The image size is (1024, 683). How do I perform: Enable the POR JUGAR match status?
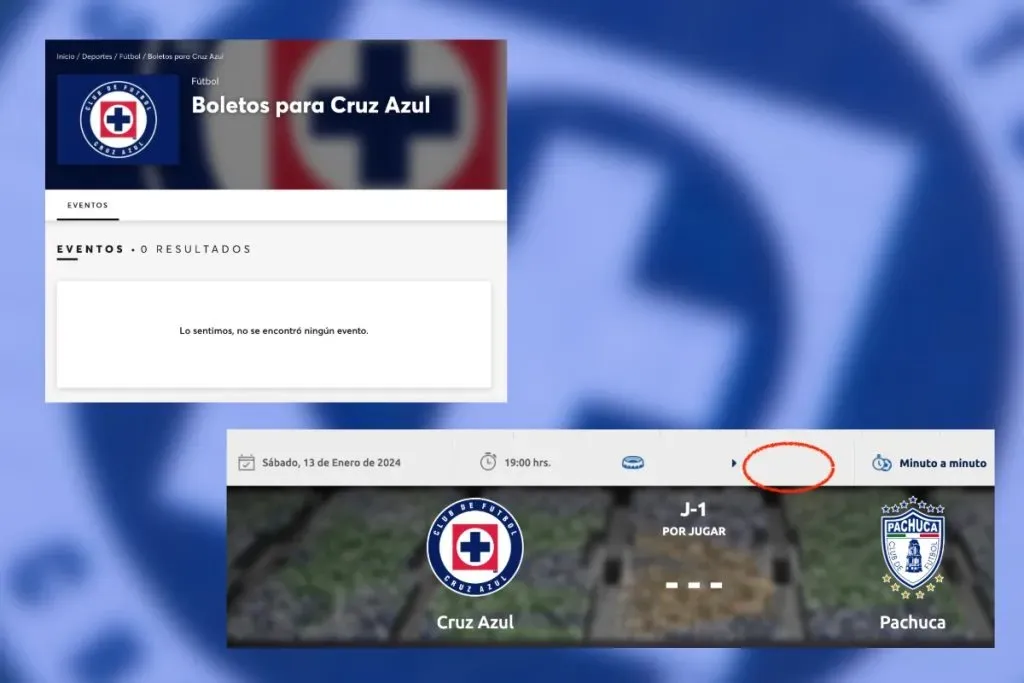coord(693,531)
